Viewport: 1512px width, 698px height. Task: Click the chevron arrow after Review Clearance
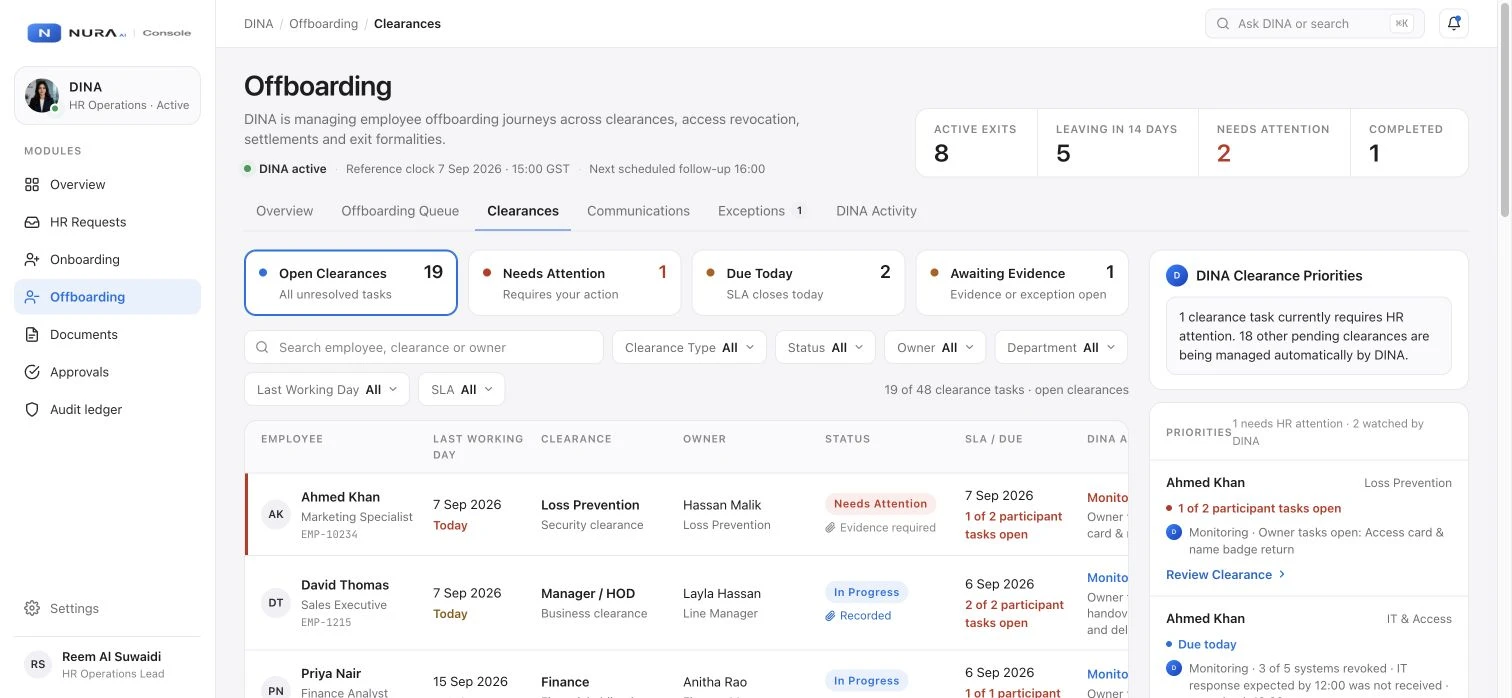(x=1282, y=575)
